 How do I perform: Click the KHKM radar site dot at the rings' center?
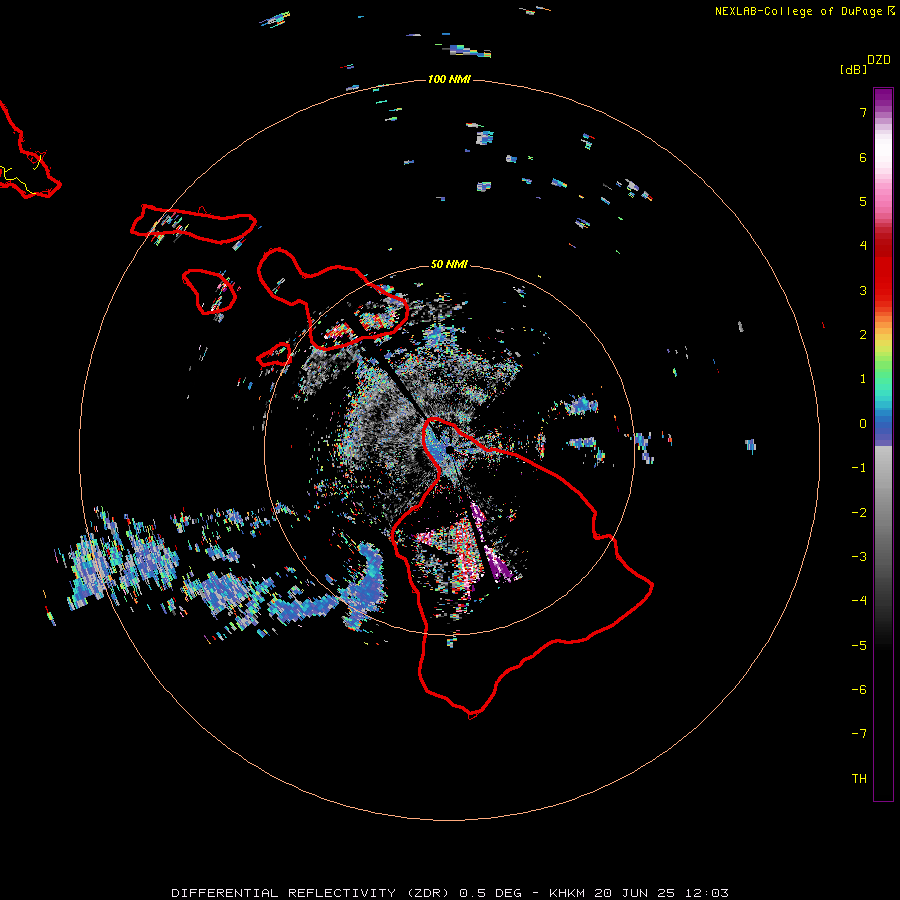449,449
